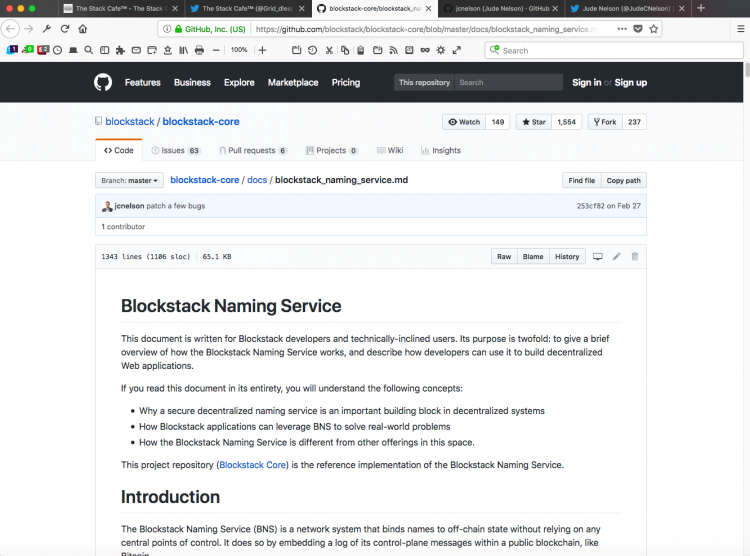Star the repository
This screenshot has width=750, height=556.
point(534,122)
